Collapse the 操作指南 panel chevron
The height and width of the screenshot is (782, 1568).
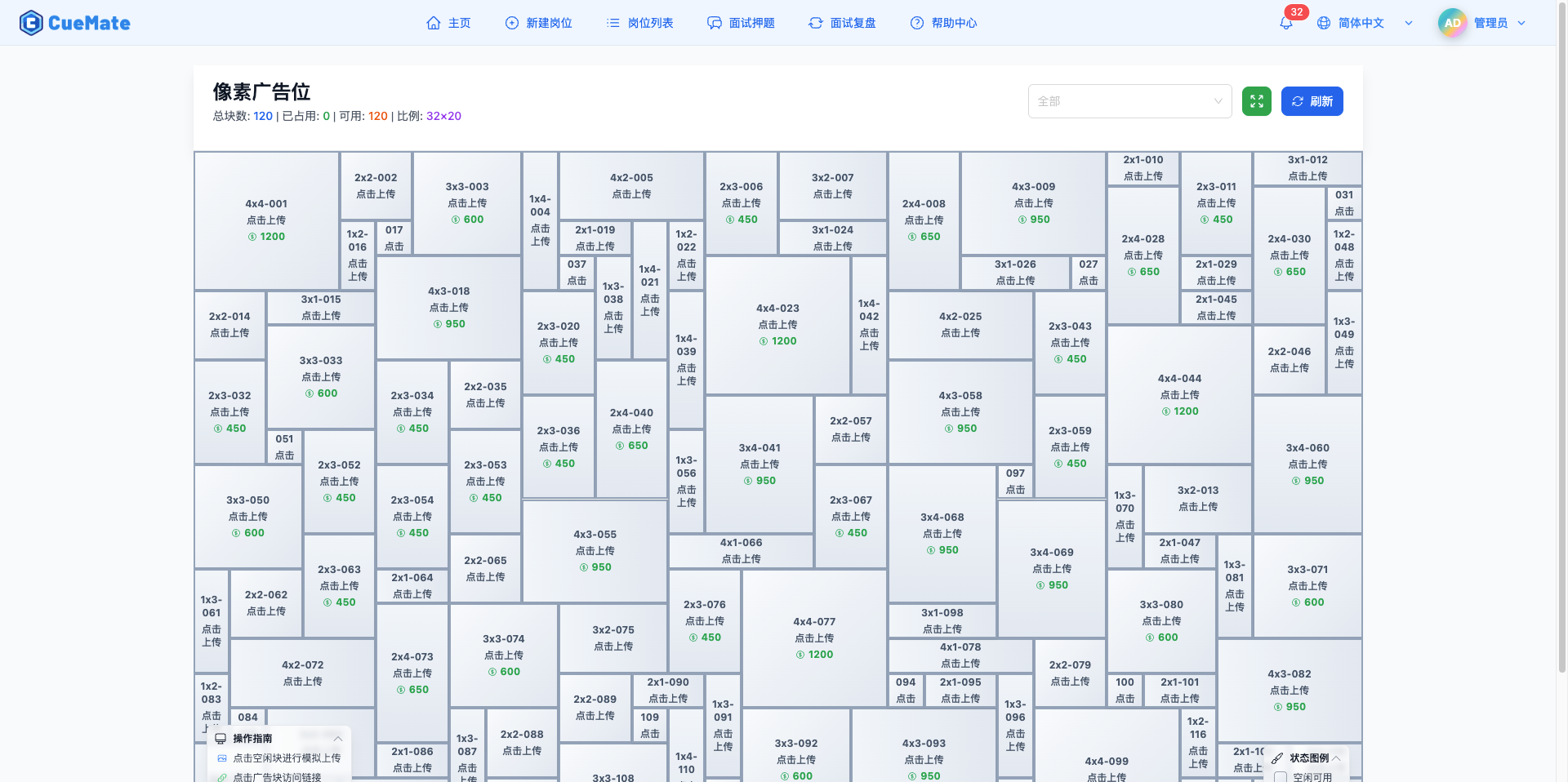coord(338,739)
